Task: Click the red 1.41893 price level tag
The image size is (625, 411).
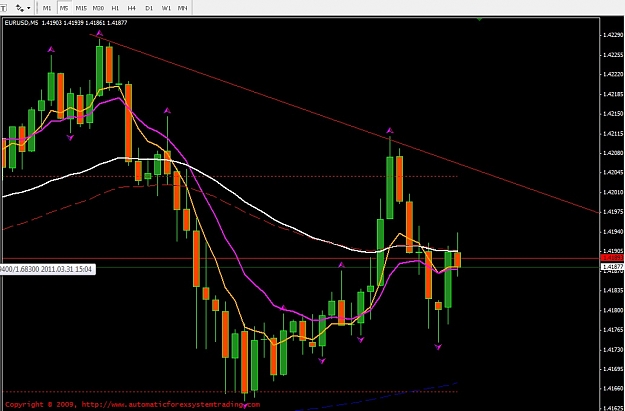Action: (x=612, y=258)
